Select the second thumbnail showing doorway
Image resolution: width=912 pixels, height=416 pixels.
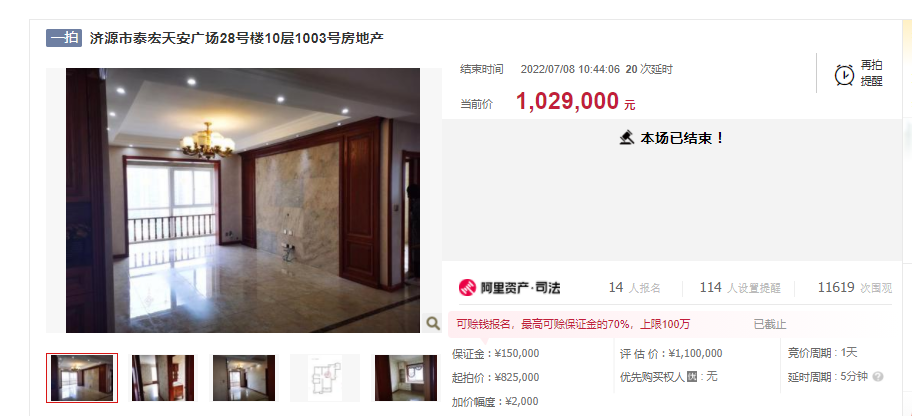(x=163, y=378)
